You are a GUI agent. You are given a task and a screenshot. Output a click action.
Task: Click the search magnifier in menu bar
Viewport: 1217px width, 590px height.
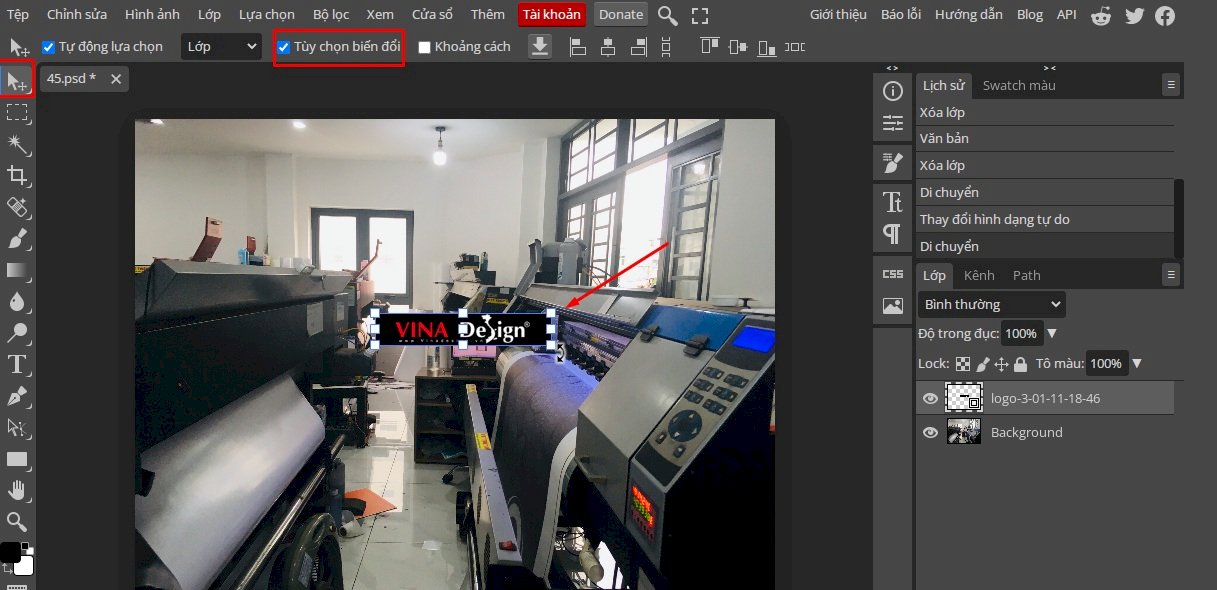[667, 15]
